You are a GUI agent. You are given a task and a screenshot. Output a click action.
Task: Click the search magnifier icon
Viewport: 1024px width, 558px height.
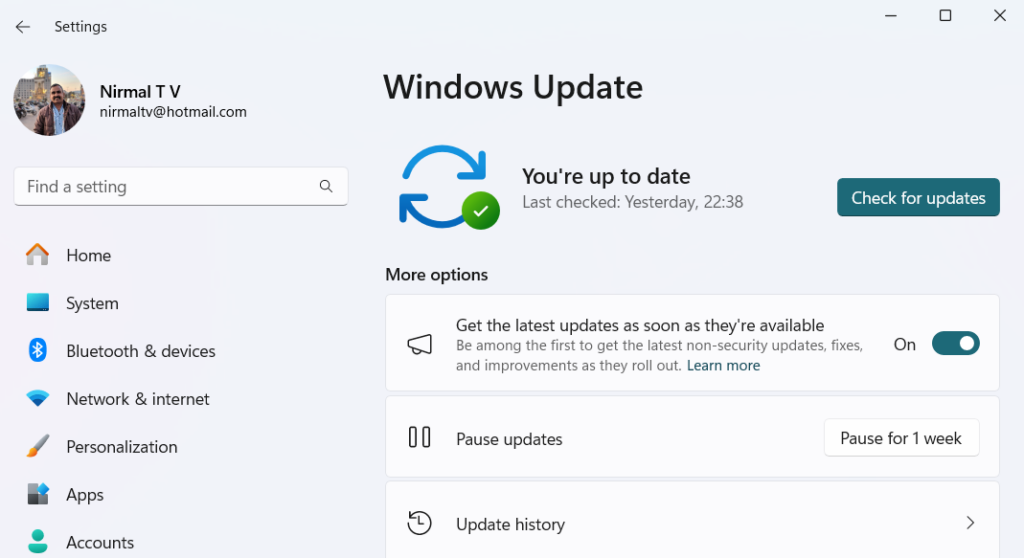click(x=326, y=186)
